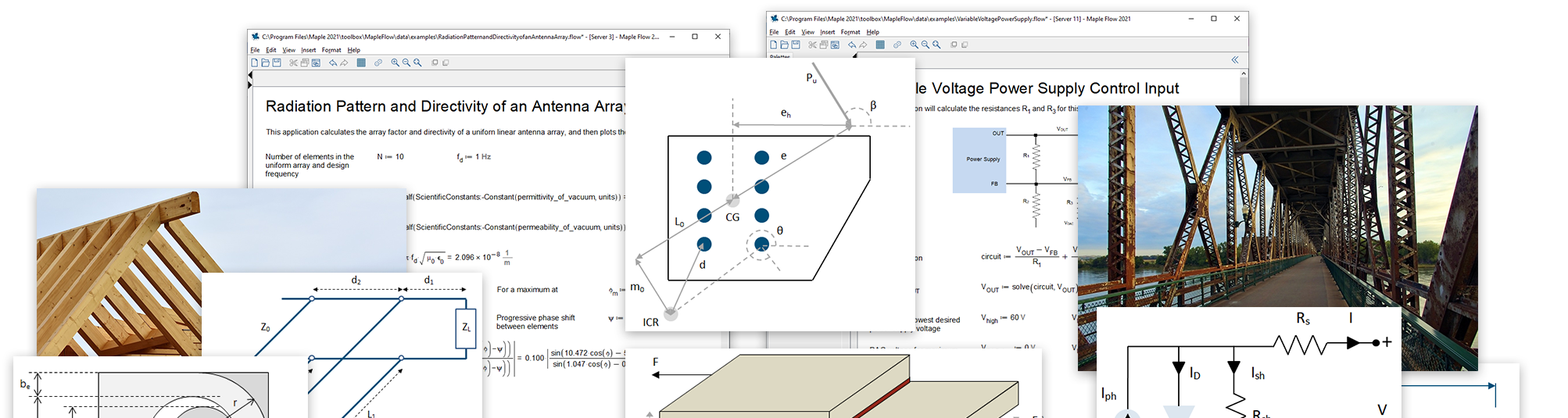Open the View menu in Power Supply window
Image resolution: width=1568 pixels, height=418 pixels.
(x=807, y=32)
